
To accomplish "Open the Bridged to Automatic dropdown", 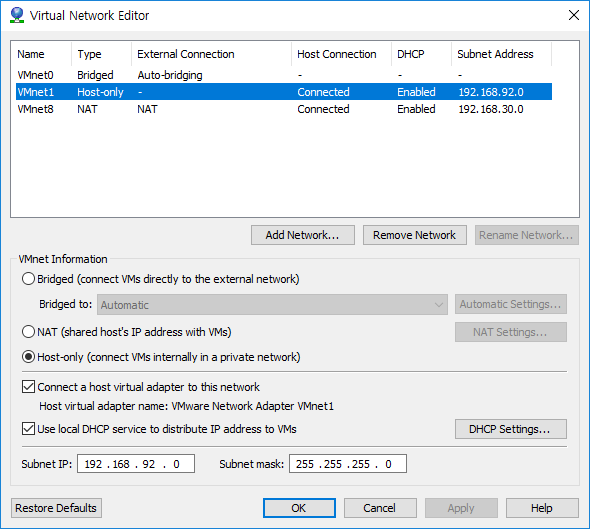I will [272, 304].
